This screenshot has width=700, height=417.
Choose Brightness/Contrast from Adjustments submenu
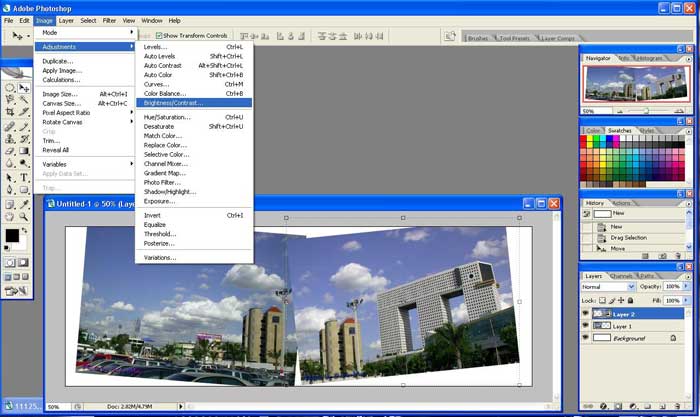point(173,102)
